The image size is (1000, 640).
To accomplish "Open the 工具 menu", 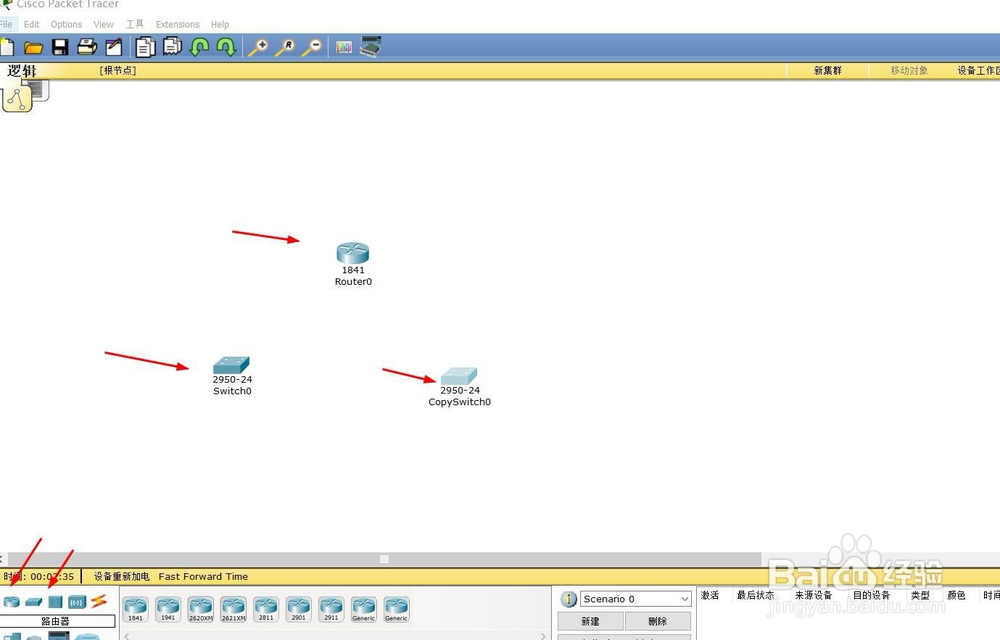I will click(x=135, y=24).
